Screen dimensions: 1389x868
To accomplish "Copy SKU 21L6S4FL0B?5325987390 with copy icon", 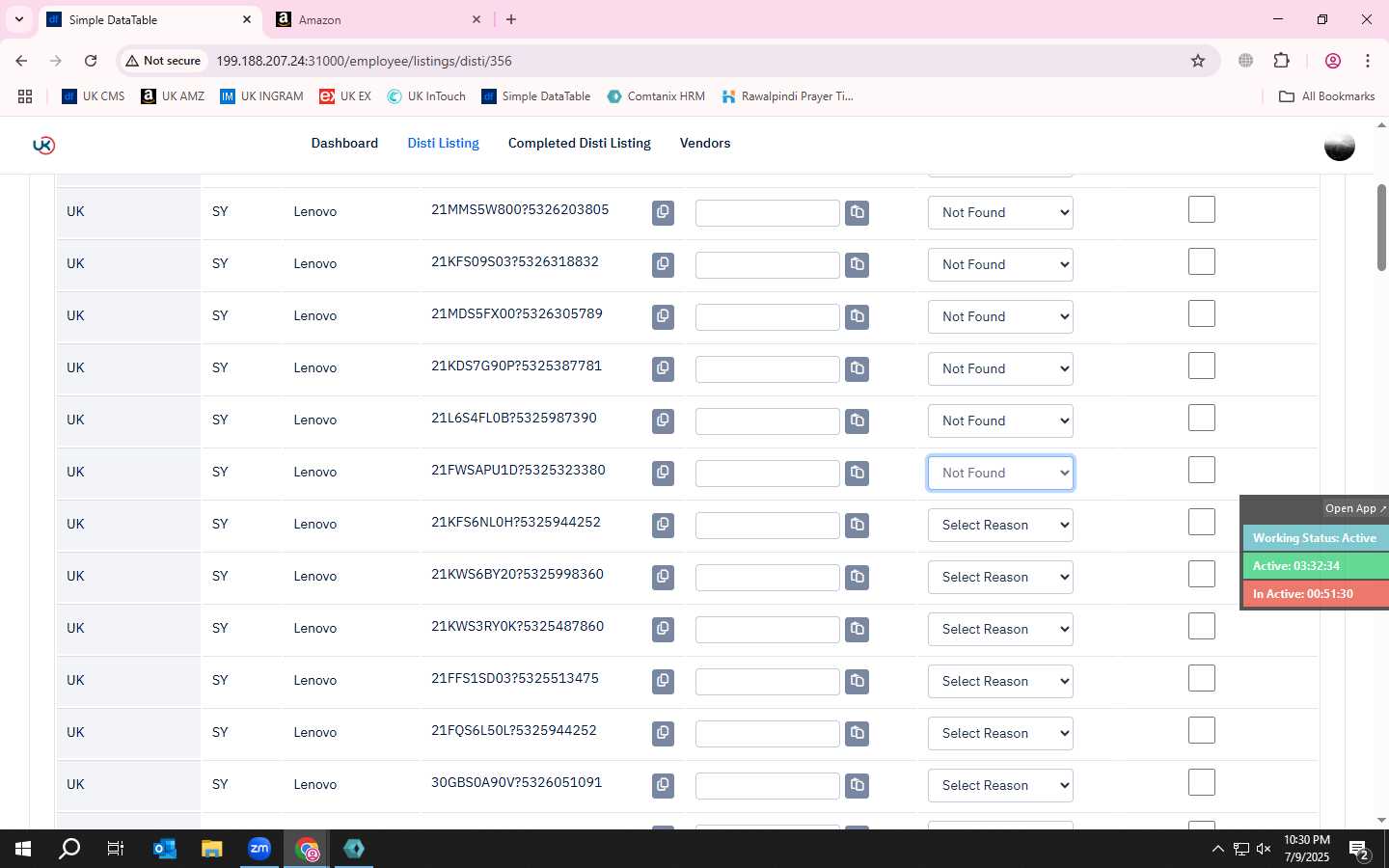I will coord(663,420).
